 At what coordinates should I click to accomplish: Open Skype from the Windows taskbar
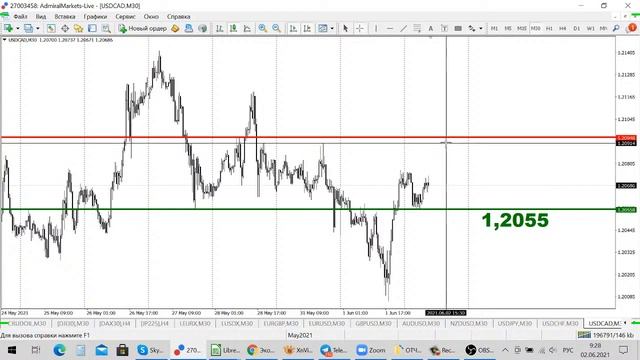click(150, 350)
